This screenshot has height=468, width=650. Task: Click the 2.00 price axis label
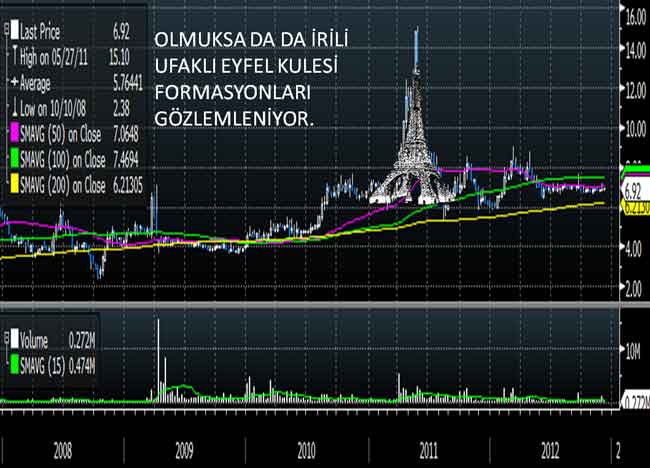(x=634, y=289)
